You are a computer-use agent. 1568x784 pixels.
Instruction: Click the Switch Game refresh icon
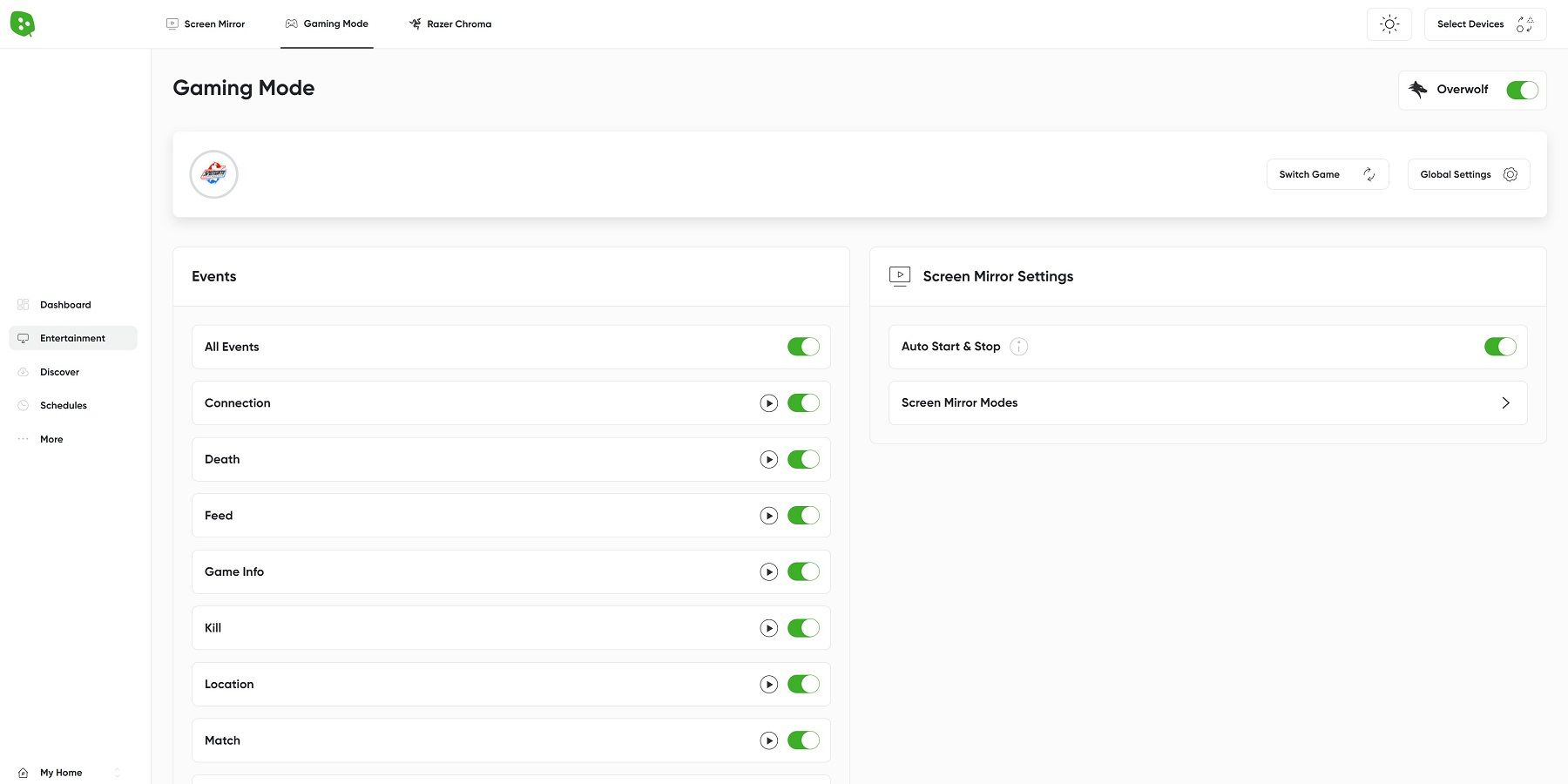tap(1369, 174)
